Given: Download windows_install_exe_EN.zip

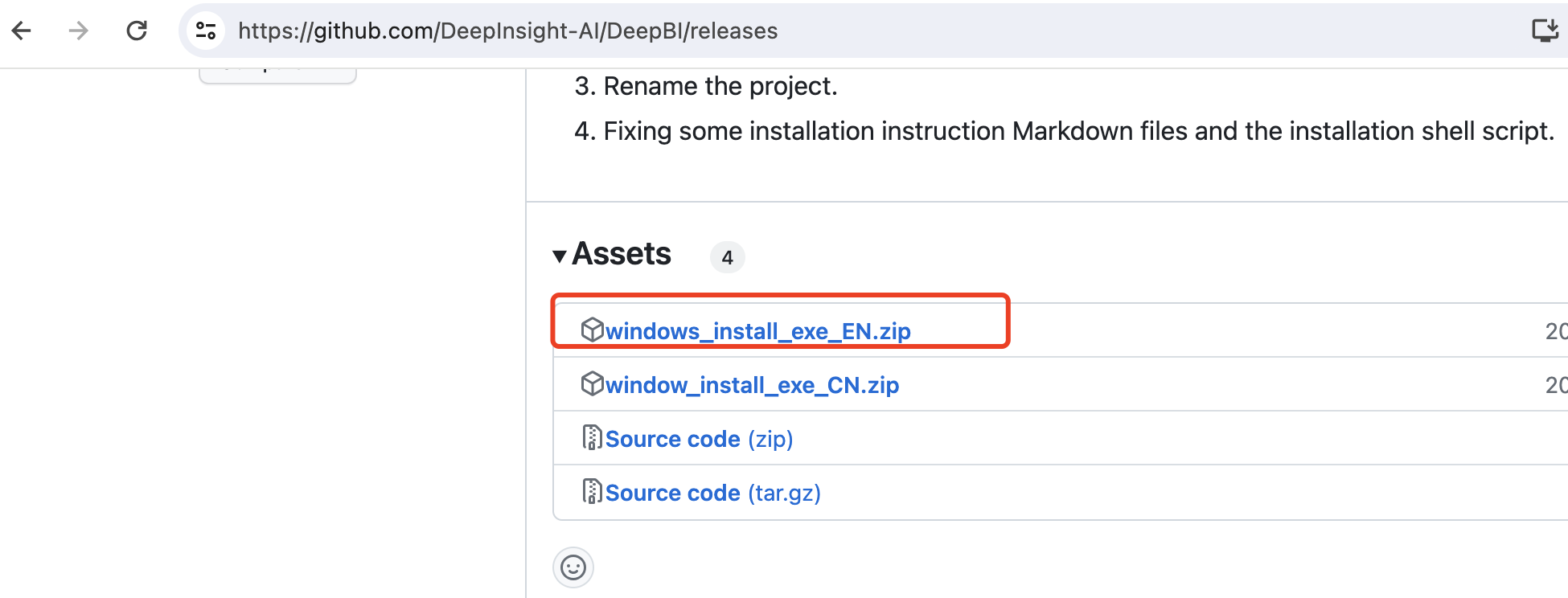Looking at the screenshot, I should coord(757,331).
